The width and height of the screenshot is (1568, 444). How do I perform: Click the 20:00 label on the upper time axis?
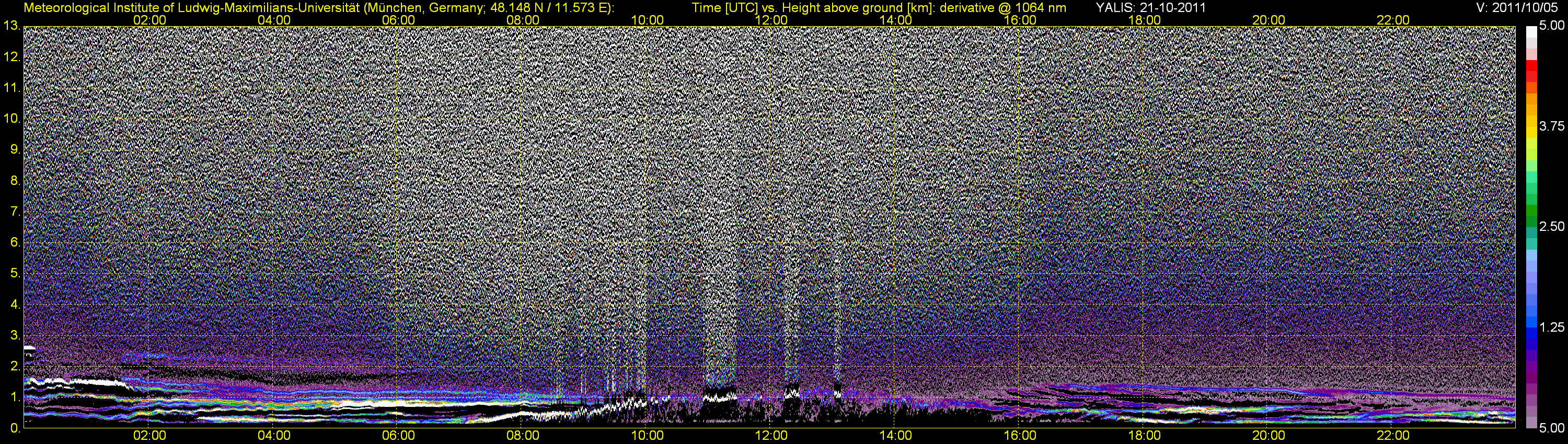click(x=1269, y=20)
